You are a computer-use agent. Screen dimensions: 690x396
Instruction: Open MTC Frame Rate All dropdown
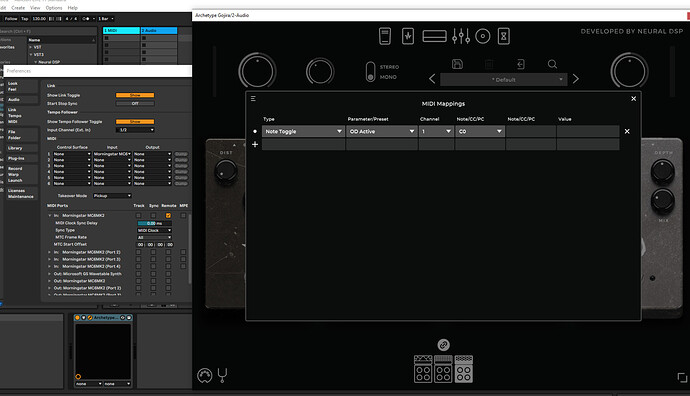pos(154,237)
